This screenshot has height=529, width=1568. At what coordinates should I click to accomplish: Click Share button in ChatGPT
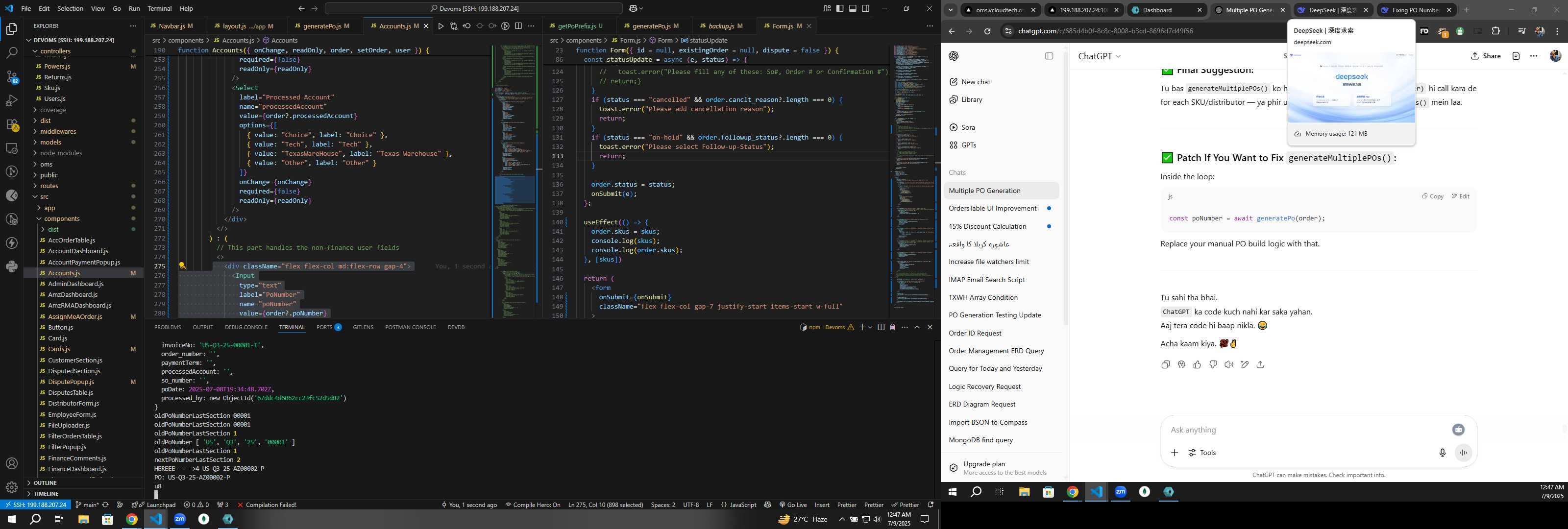click(x=1486, y=56)
